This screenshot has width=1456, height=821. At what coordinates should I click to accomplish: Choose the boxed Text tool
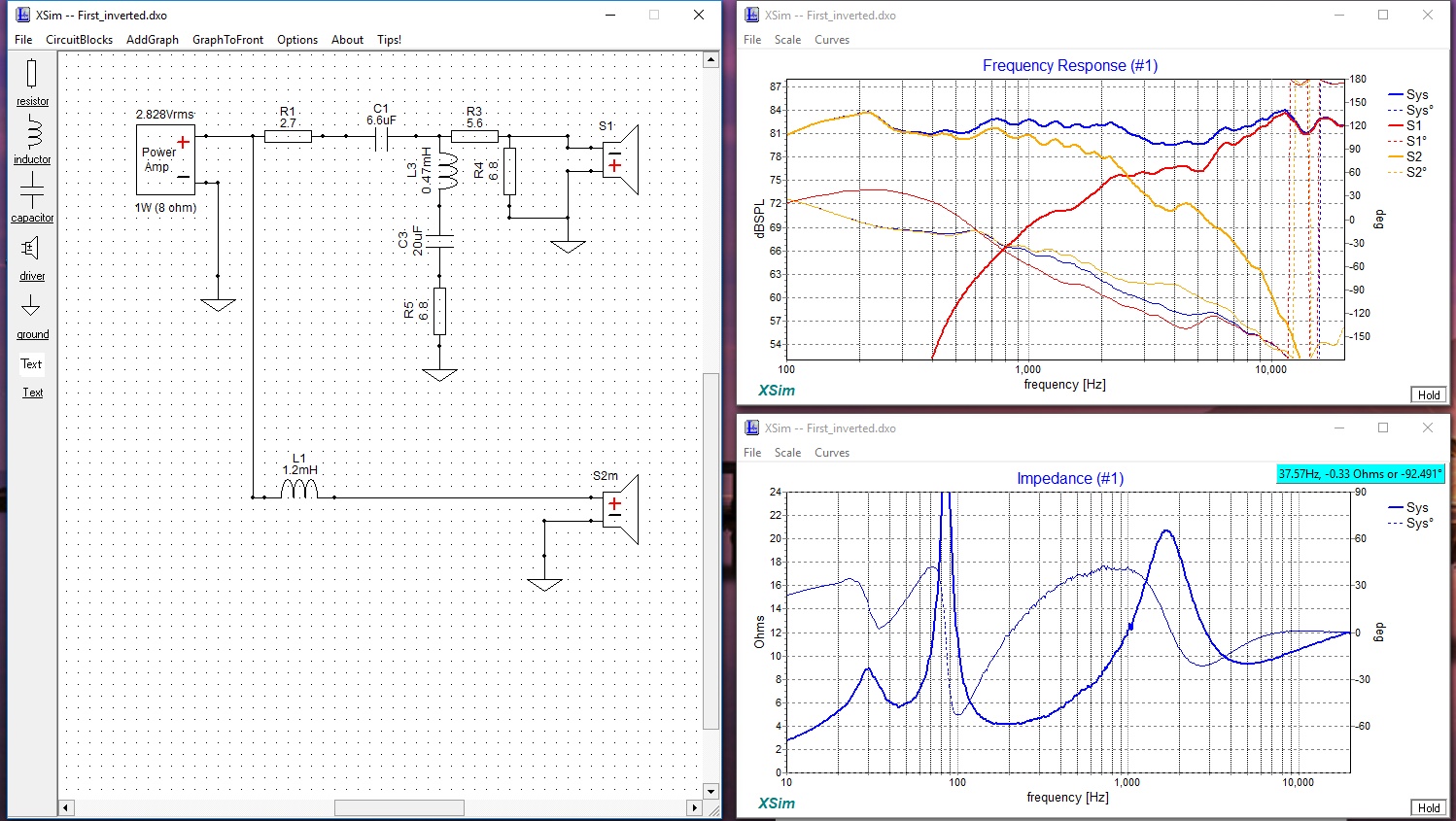[x=32, y=364]
